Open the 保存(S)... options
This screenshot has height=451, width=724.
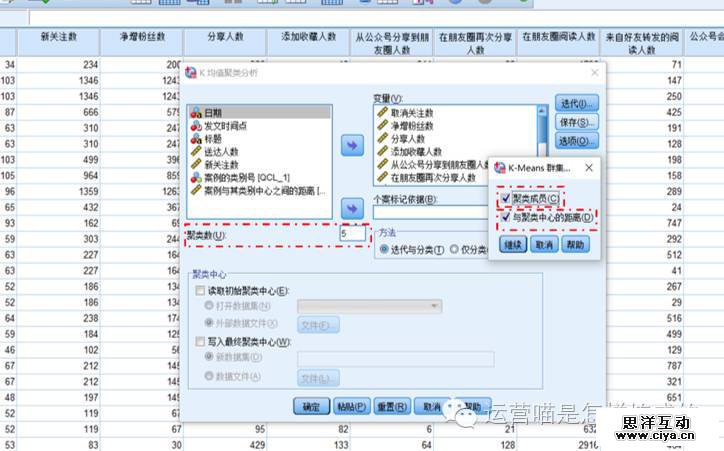[x=577, y=122]
